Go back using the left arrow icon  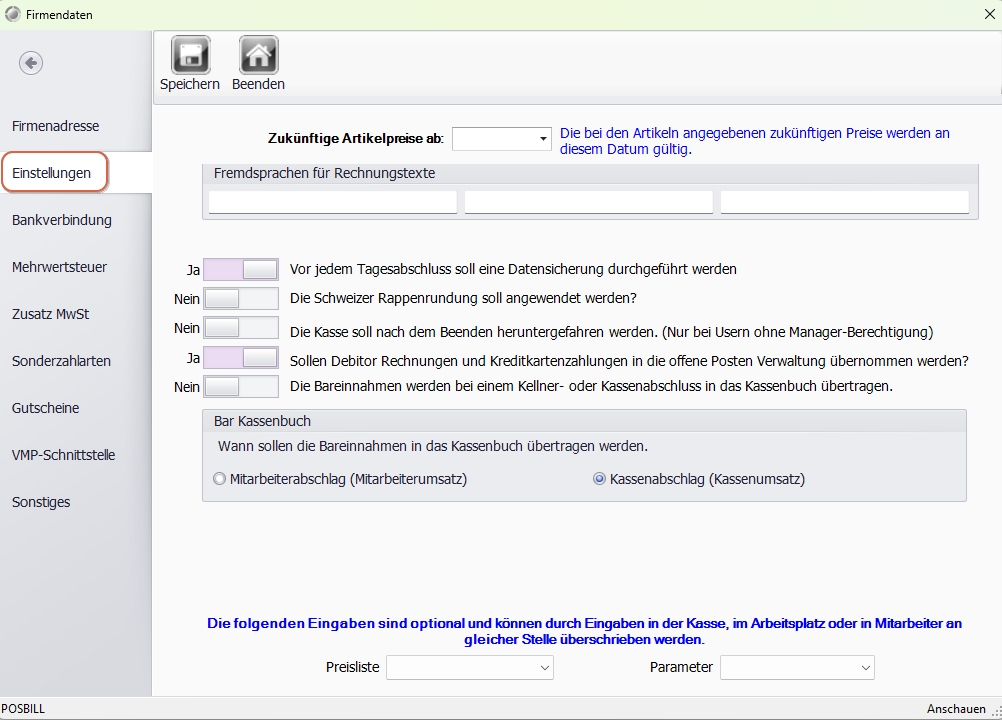tap(31, 63)
